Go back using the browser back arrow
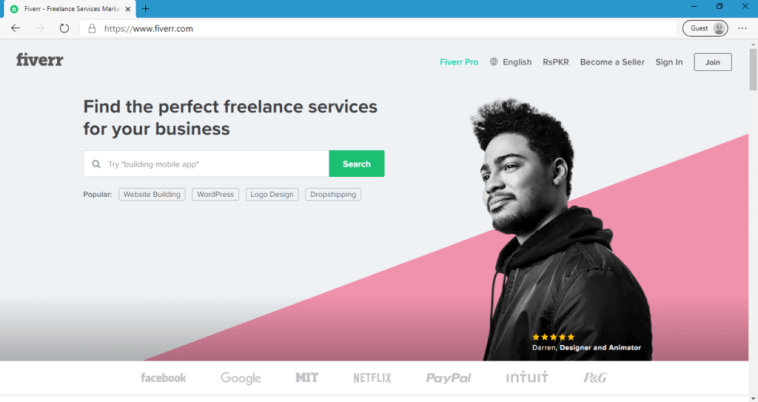Viewport: 758px width, 402px height. (x=15, y=29)
